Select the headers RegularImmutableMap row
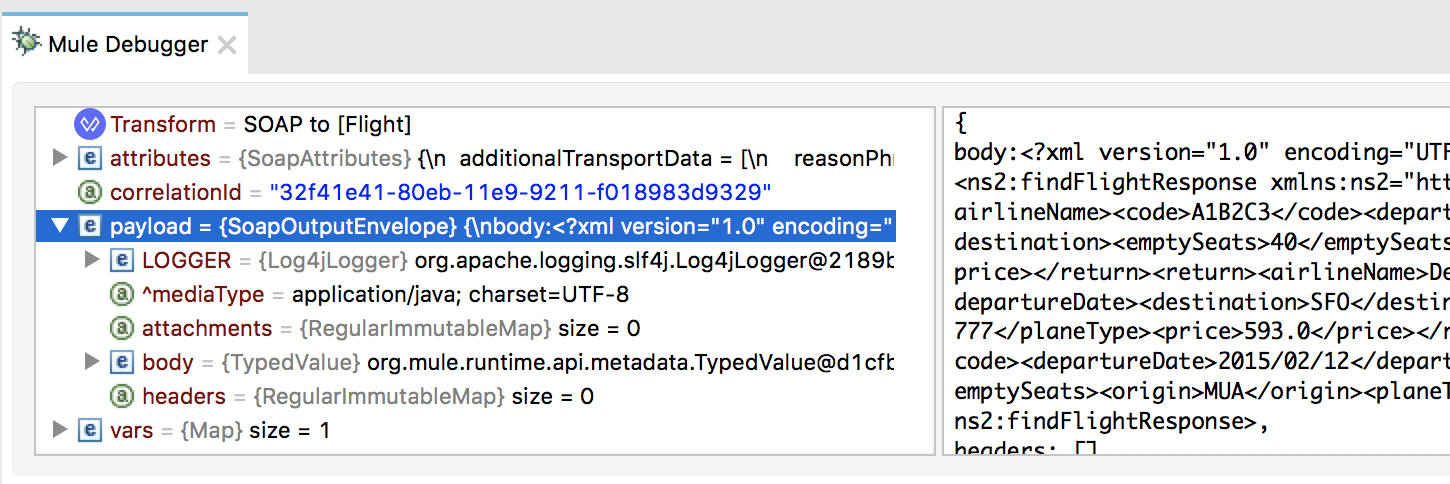Screen dimensions: 1450x484 466,396
